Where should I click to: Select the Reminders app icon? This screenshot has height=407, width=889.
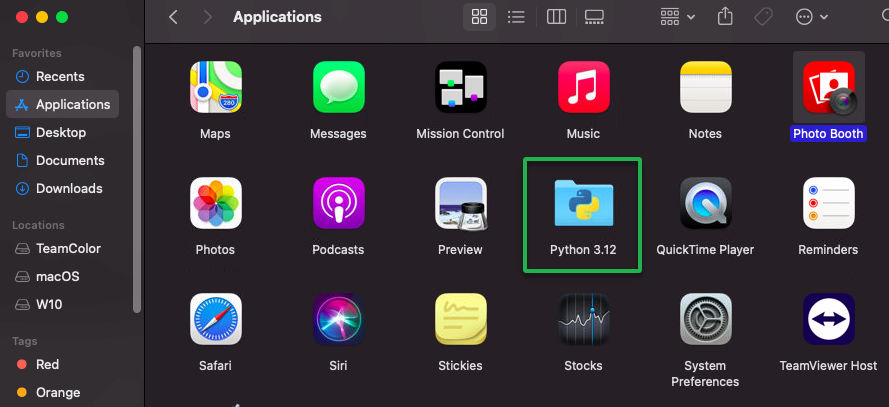828,203
